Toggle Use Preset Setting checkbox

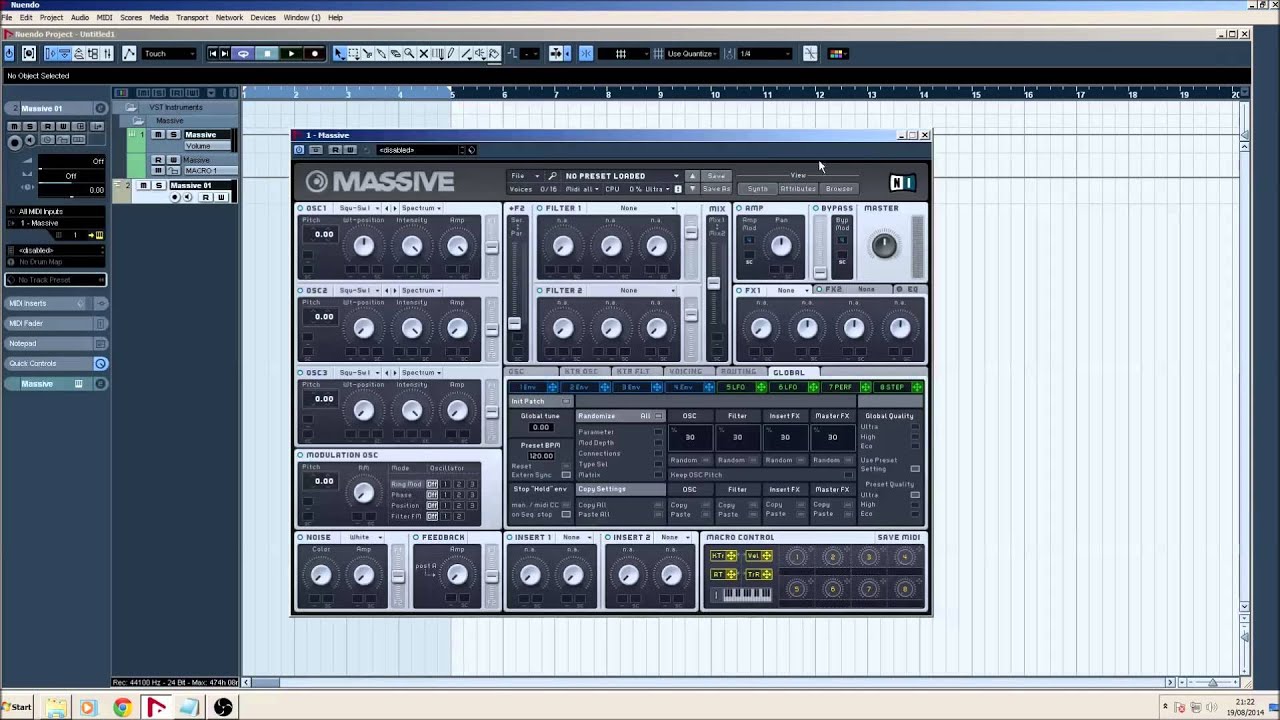pos(915,469)
